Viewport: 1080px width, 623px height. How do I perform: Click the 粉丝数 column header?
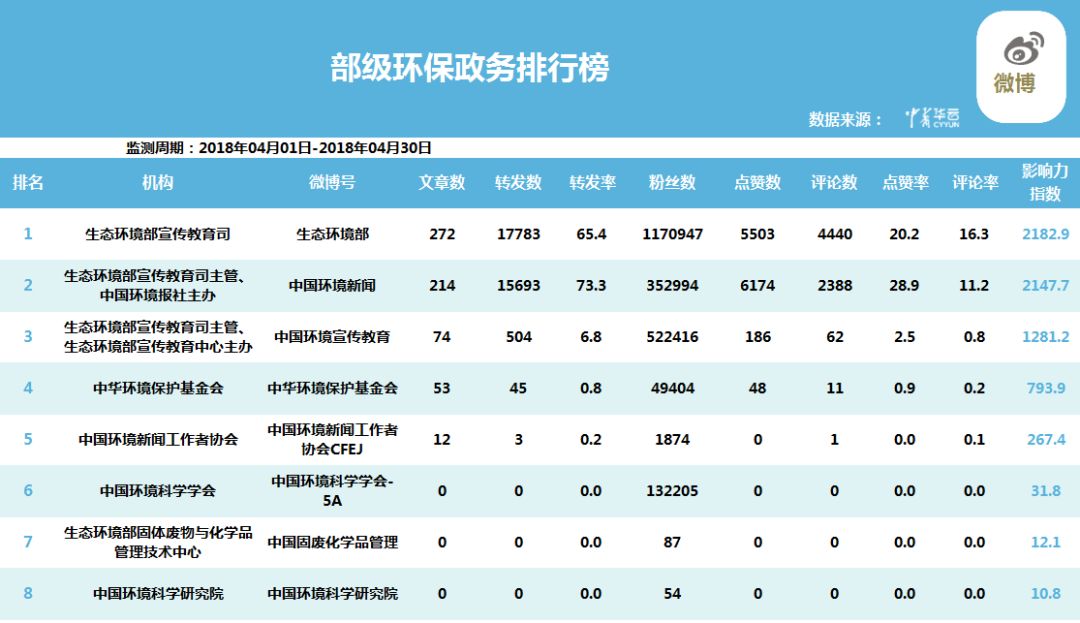pyautogui.click(x=672, y=182)
